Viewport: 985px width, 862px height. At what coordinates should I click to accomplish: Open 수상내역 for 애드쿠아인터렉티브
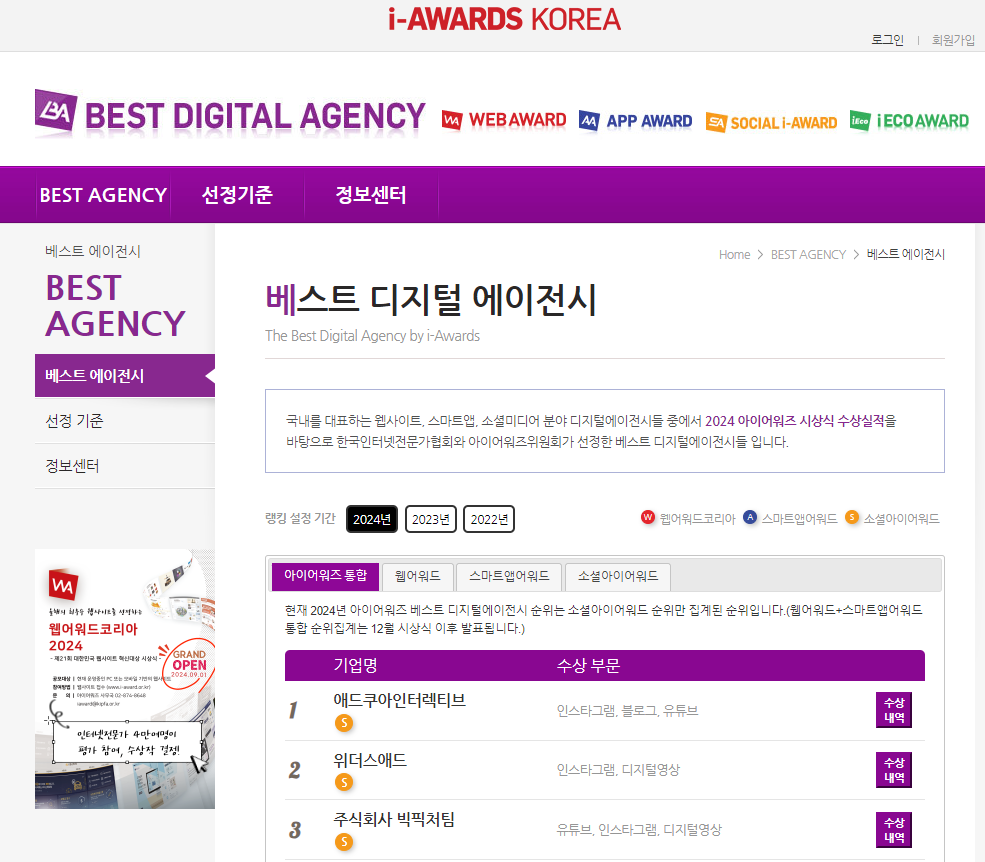(894, 711)
